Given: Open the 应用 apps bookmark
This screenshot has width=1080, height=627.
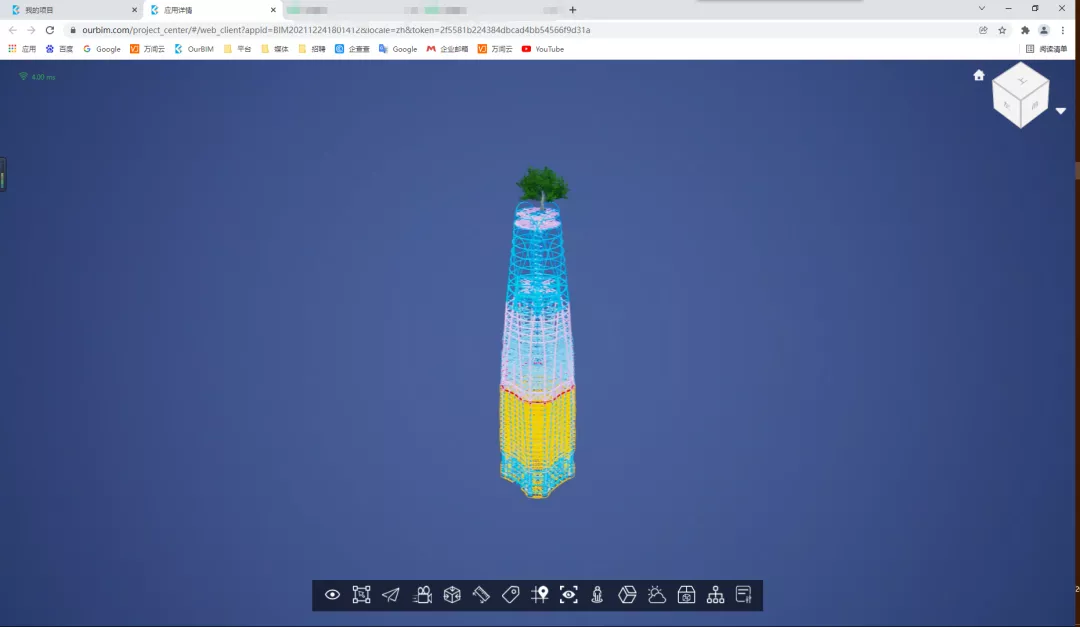Looking at the screenshot, I should coord(22,49).
